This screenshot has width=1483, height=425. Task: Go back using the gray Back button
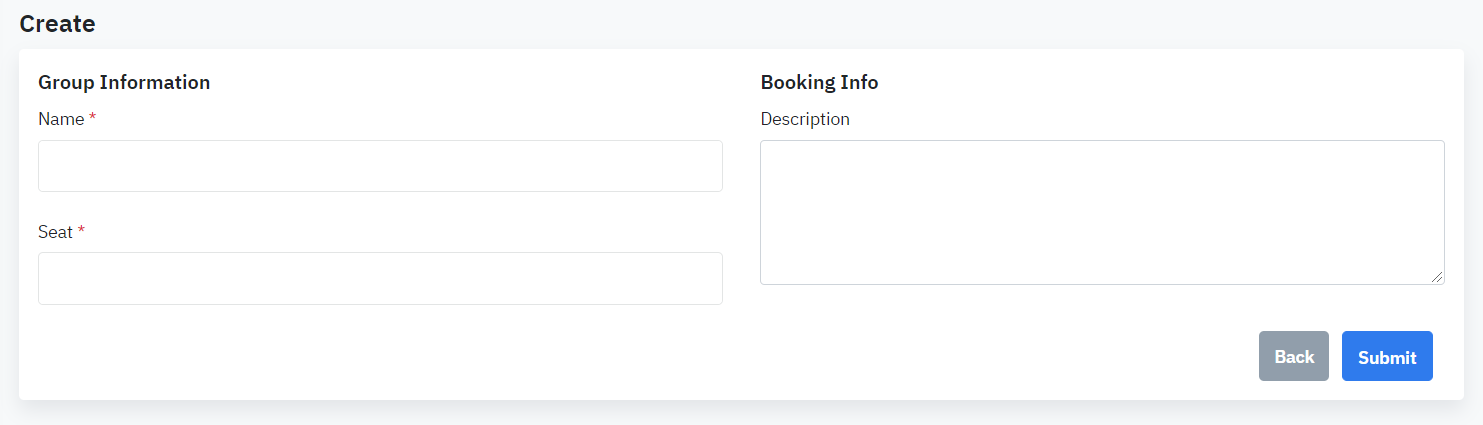point(1293,357)
